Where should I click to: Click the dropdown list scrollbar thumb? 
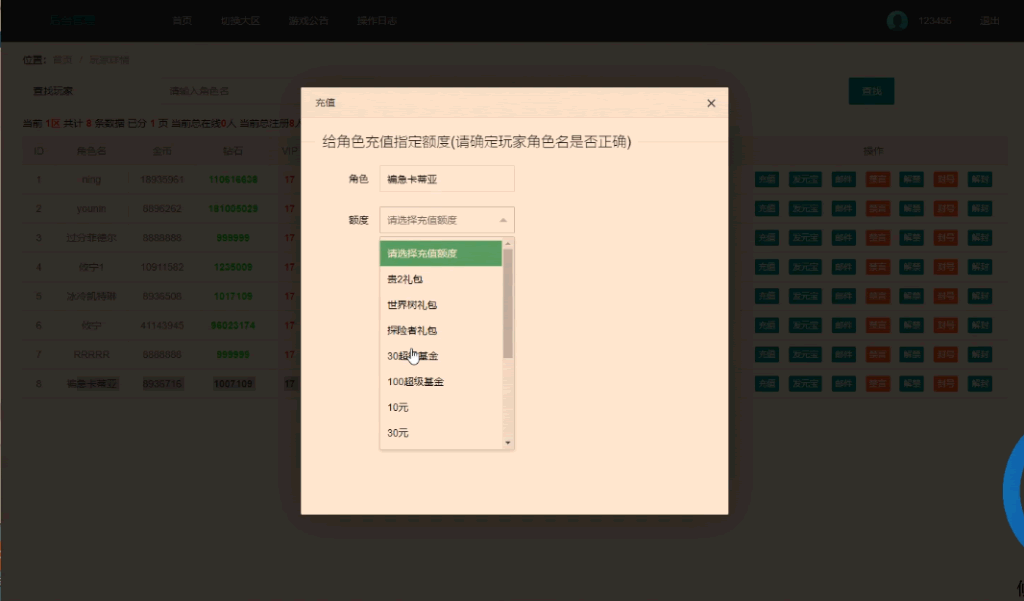coord(508,302)
